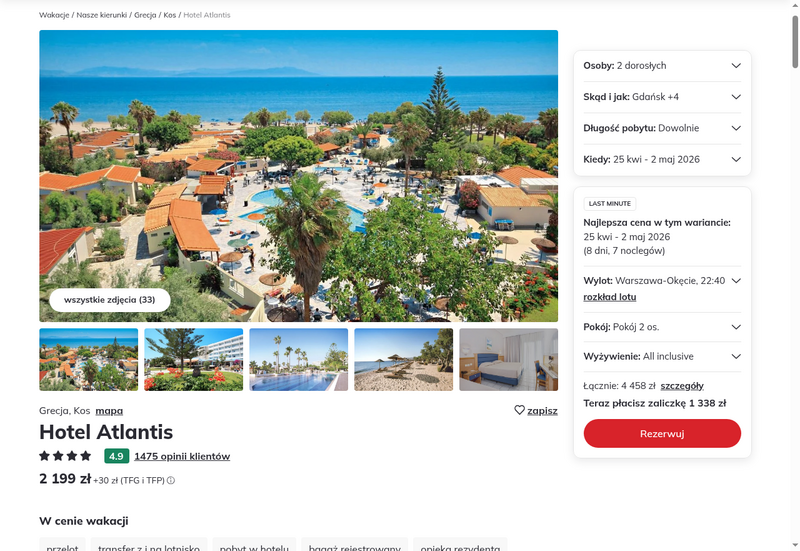Open Kos breadcrumb link
The image size is (800, 551).
tap(169, 15)
